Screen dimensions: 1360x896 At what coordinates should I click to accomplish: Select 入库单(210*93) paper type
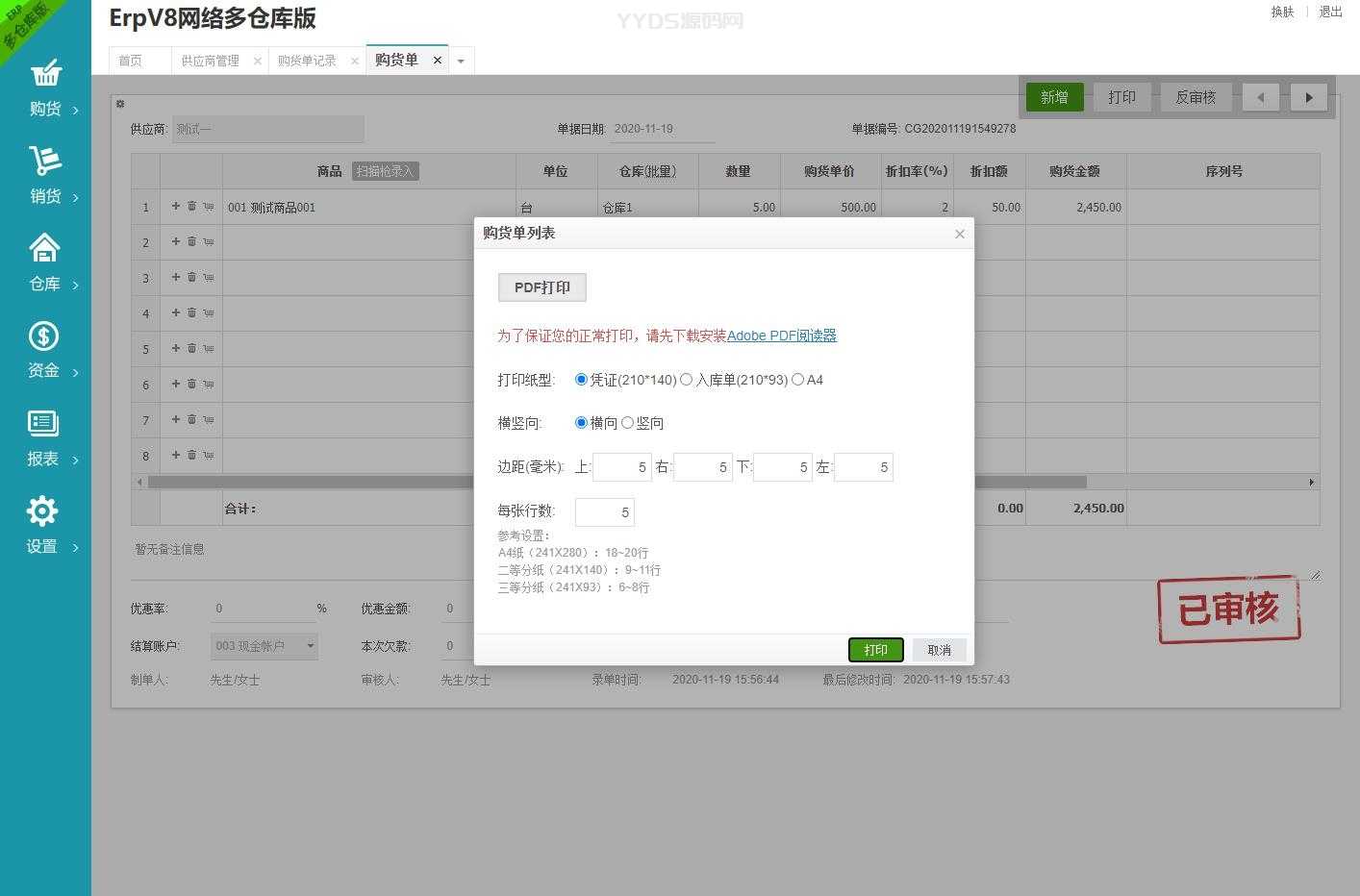point(687,380)
